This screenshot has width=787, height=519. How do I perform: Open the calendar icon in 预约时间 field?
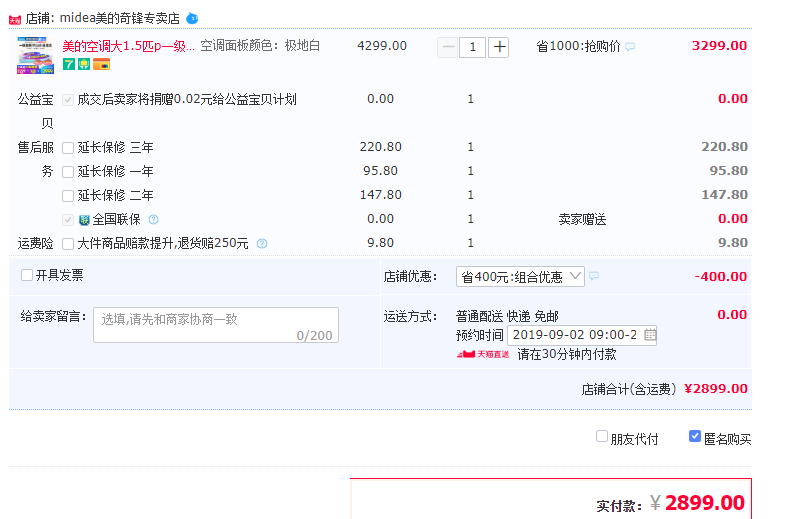[x=649, y=334]
